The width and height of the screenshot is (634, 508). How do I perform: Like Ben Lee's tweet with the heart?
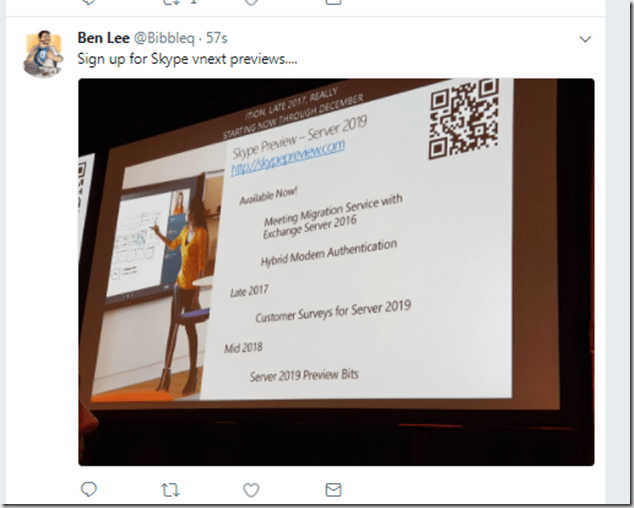(251, 490)
